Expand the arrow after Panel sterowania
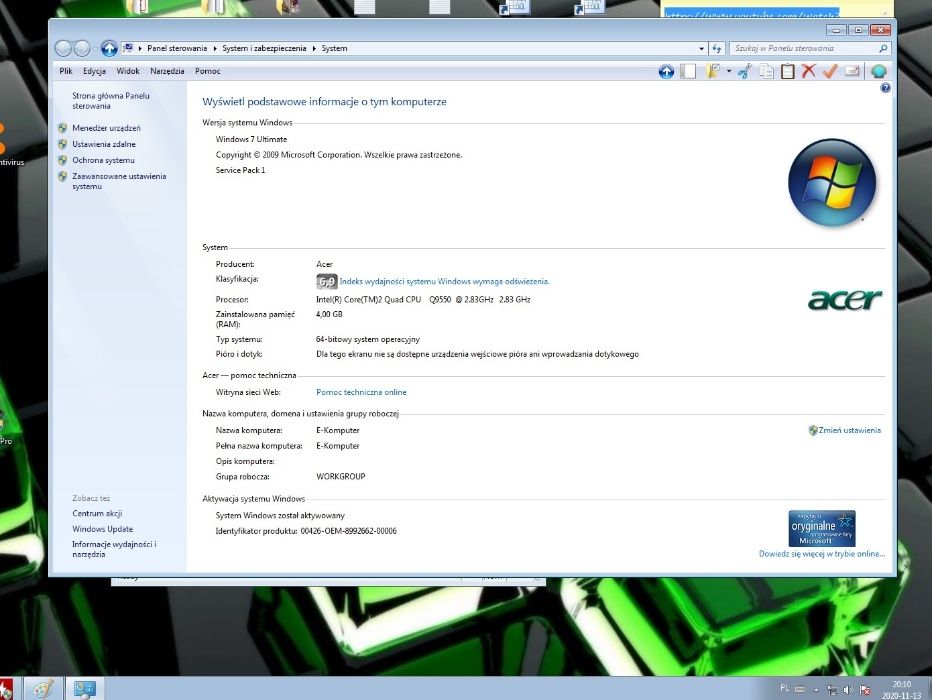This screenshot has height=700, width=932. click(215, 49)
